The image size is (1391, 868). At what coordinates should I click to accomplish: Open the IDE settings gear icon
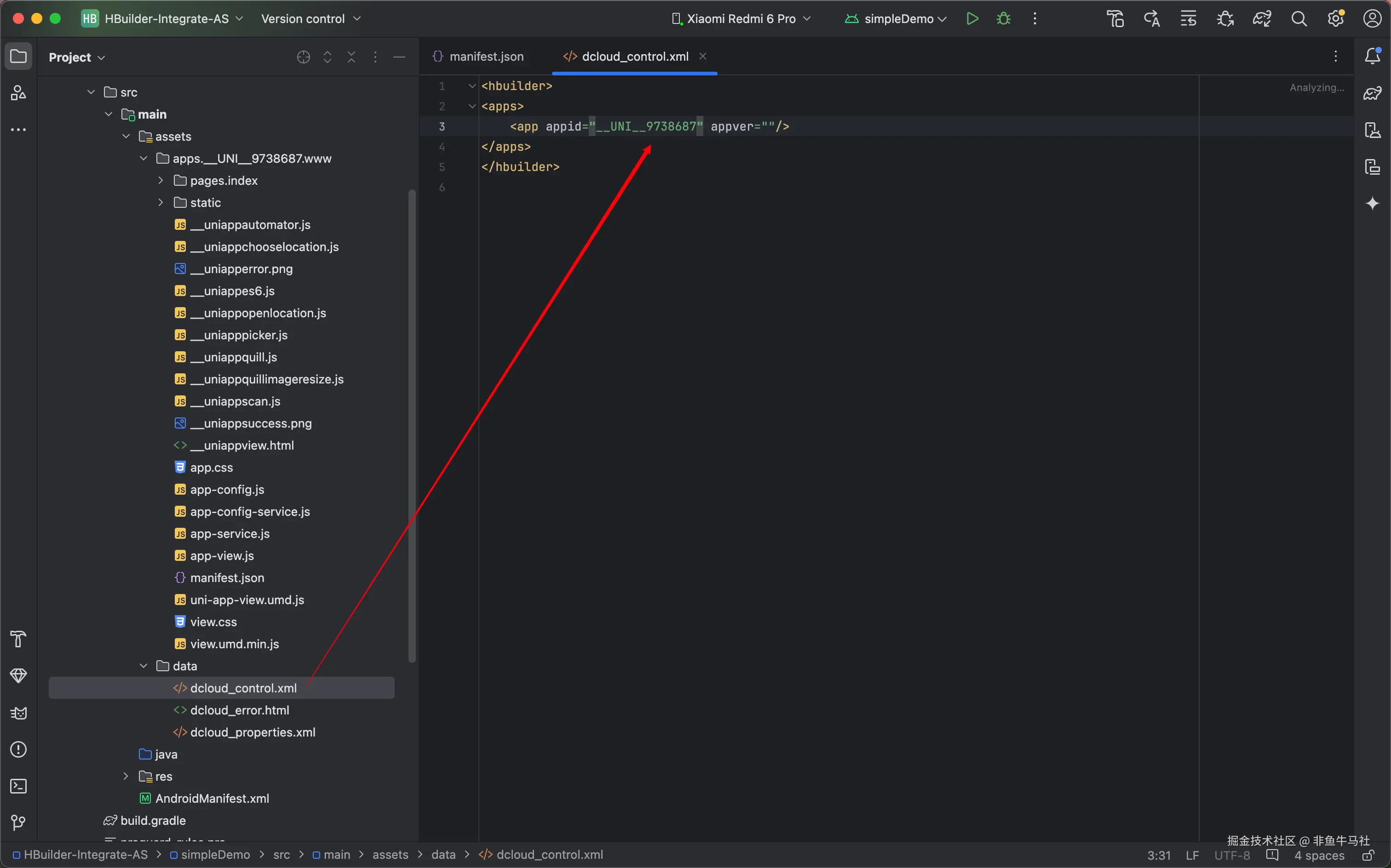click(1335, 19)
